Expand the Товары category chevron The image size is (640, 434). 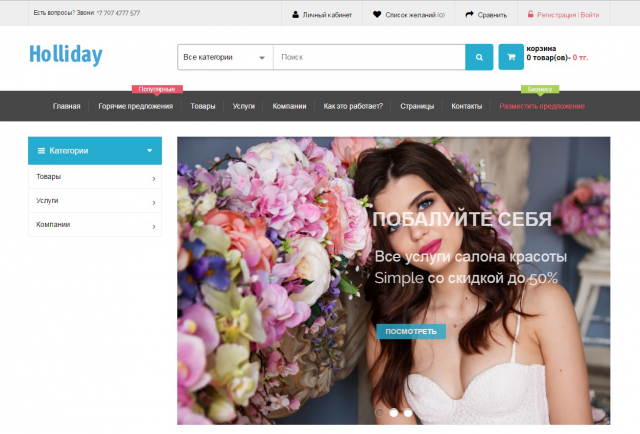(154, 178)
